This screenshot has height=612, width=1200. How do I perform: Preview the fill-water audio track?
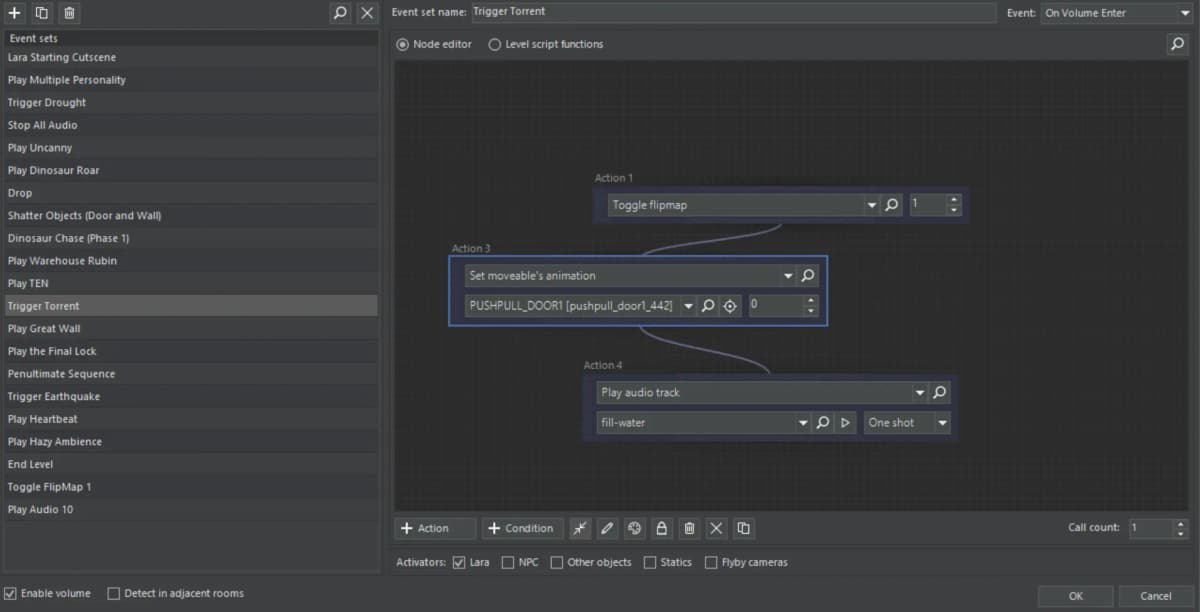click(845, 423)
